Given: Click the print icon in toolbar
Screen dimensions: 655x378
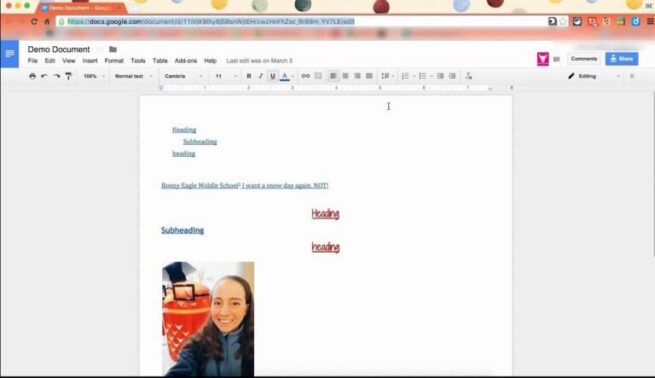Looking at the screenshot, I should [x=32, y=76].
